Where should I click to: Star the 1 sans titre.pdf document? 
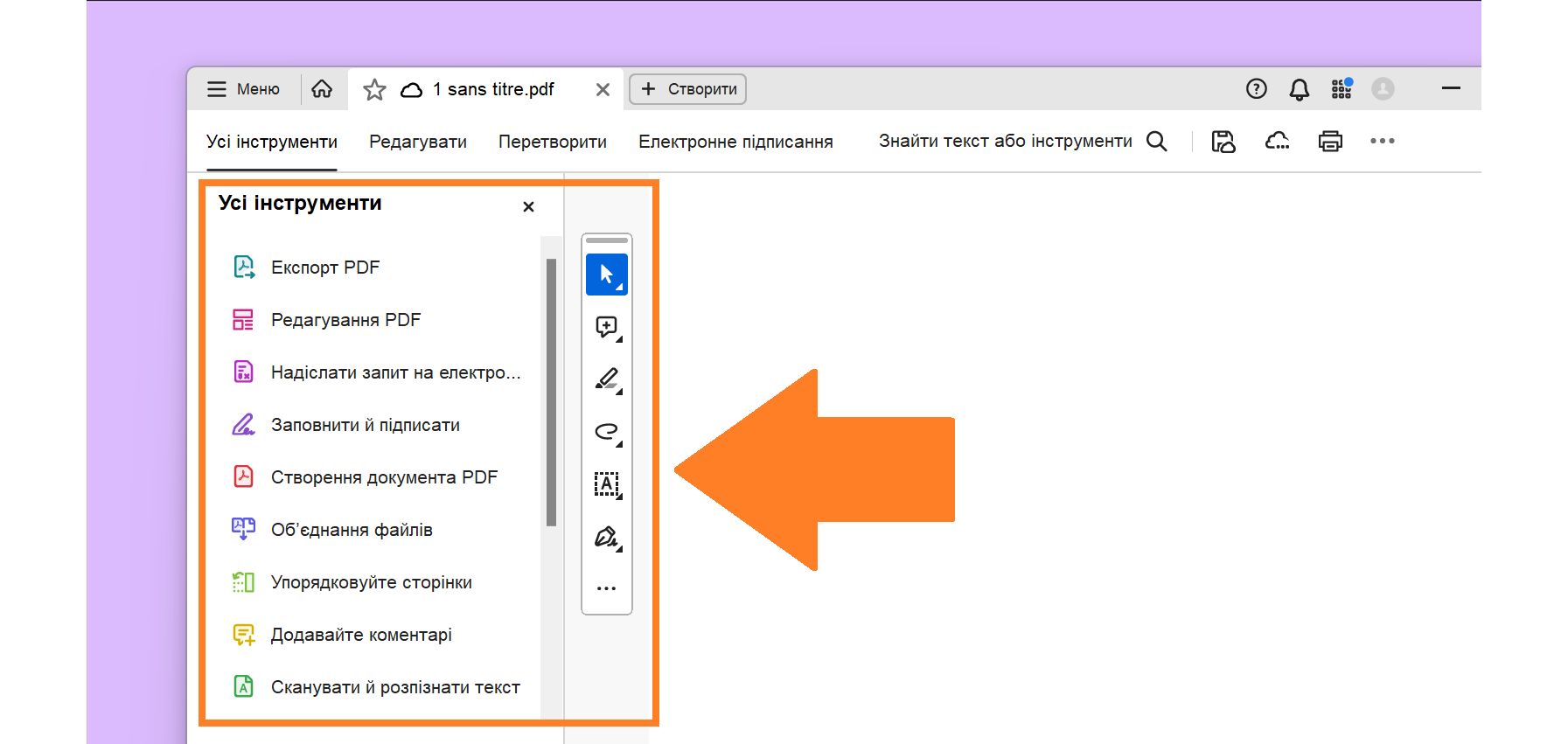click(x=374, y=89)
